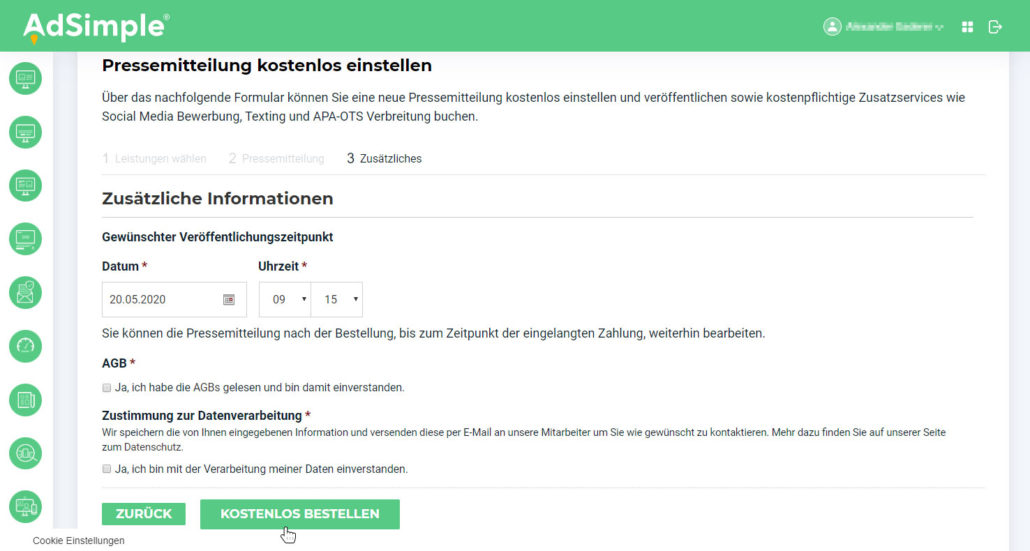Image resolution: width=1030 pixels, height=551 pixels.
Task: Open the calendar picker icon in Datum field
Action: tap(228, 299)
